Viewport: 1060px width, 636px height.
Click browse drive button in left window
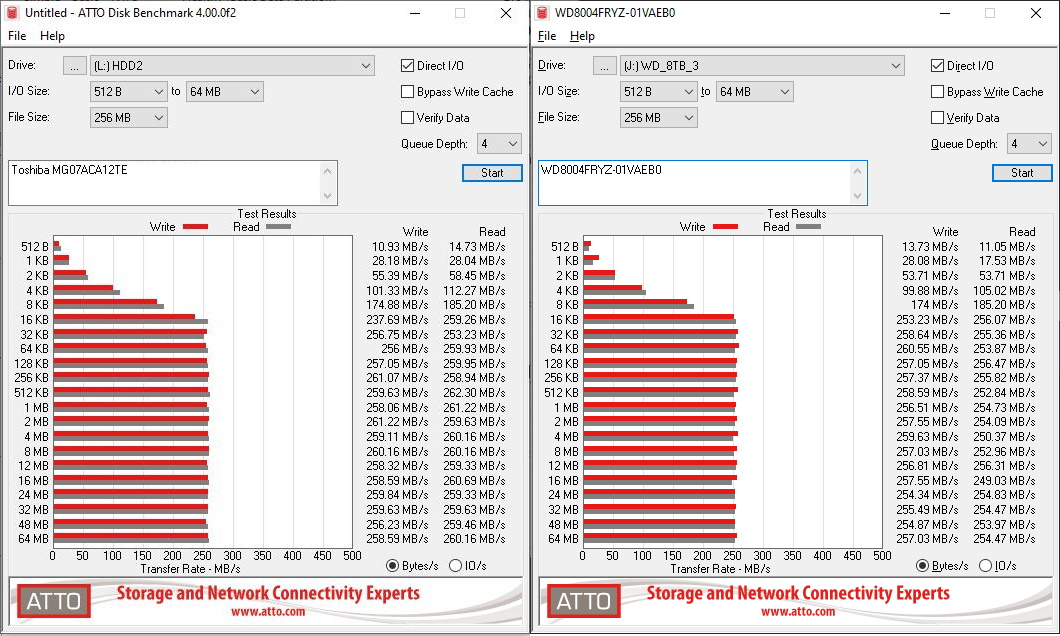tap(75, 66)
